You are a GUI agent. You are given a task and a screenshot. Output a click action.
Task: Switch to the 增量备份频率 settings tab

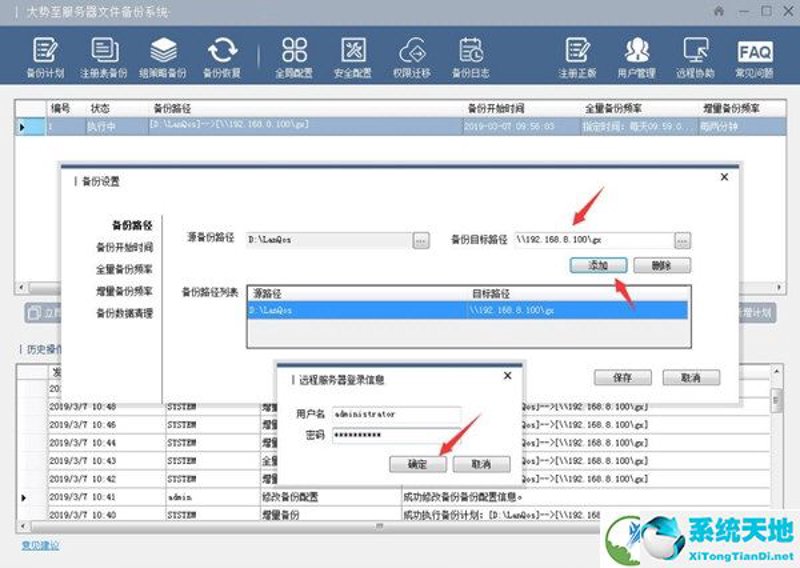pos(124,291)
